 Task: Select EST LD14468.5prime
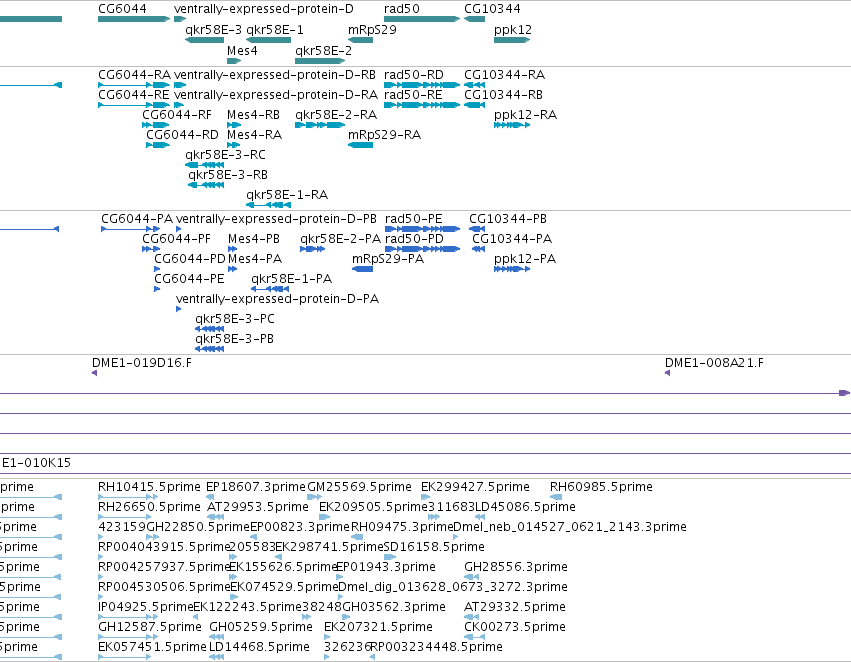(259, 647)
